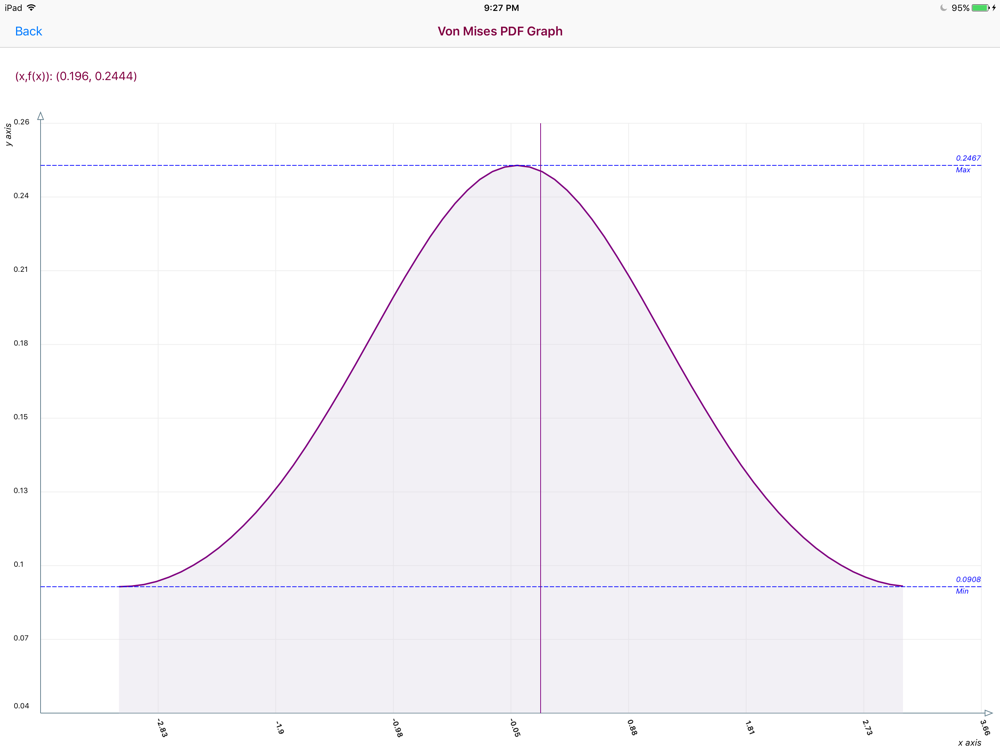Screen dimensions: 1000x750
Task: Click the vertical cursor line on the graph
Action: (x=541, y=418)
